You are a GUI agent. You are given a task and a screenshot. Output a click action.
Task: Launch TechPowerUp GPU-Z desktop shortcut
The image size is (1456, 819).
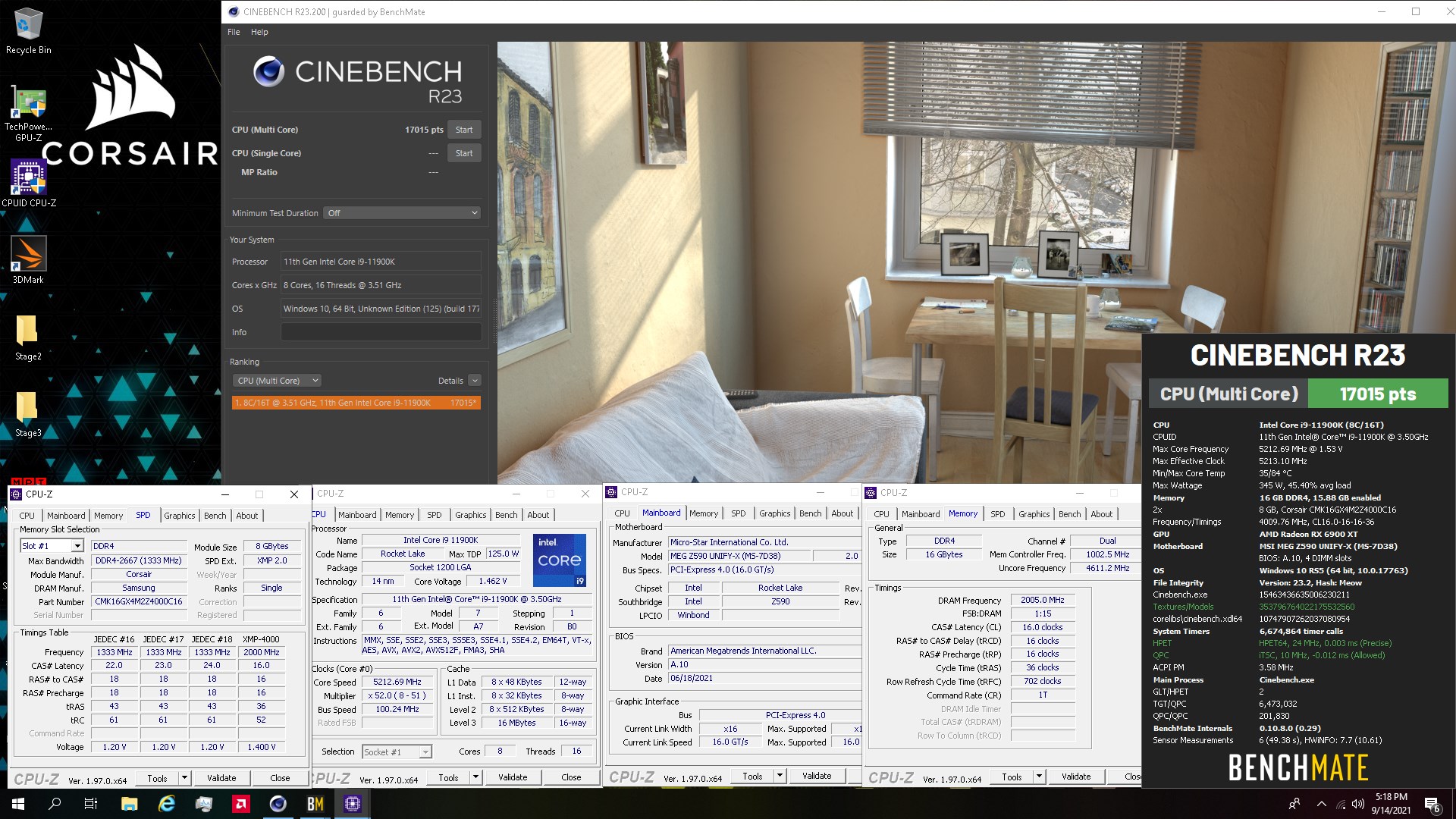pos(28,114)
